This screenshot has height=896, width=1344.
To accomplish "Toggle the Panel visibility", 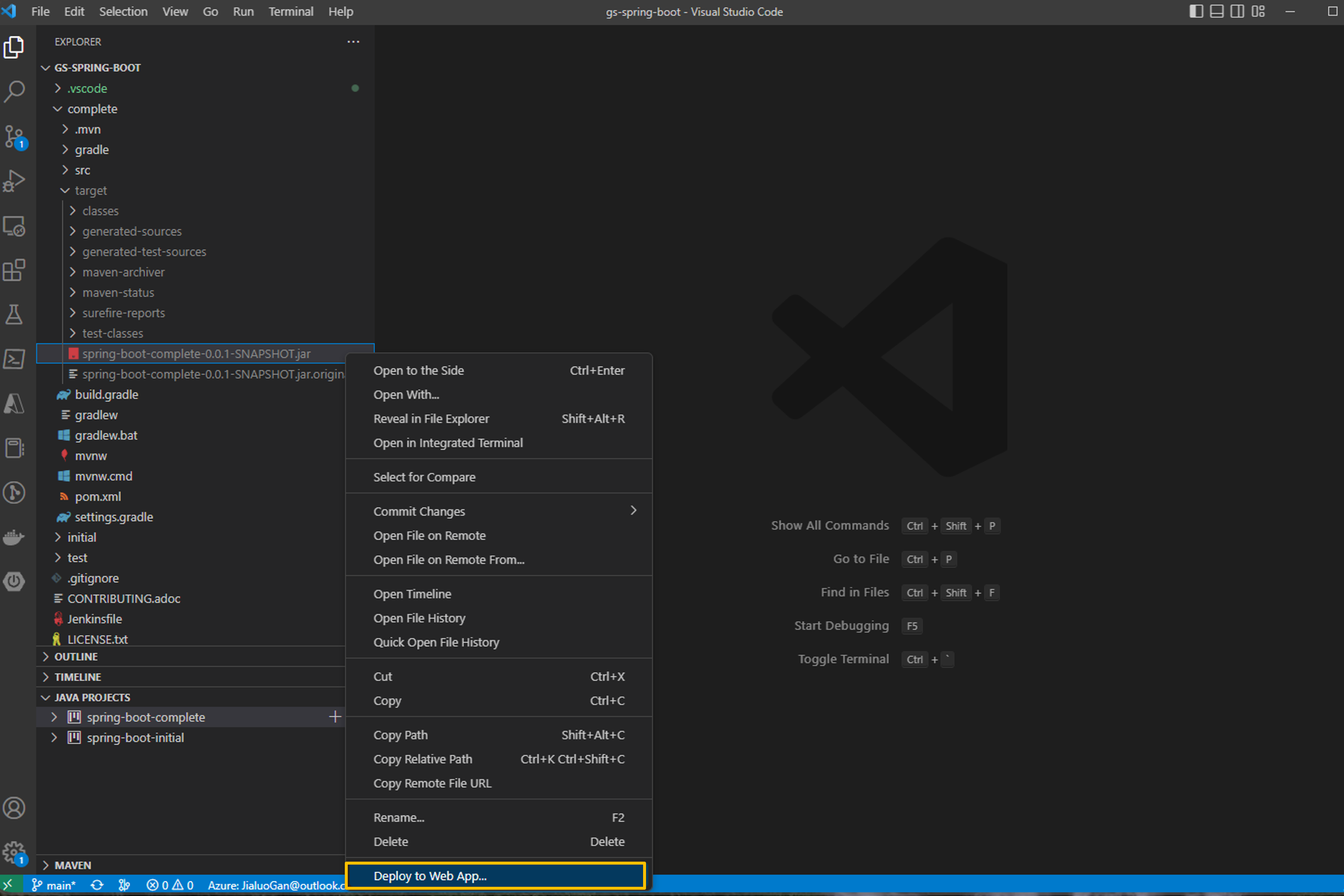I will click(x=1217, y=11).
